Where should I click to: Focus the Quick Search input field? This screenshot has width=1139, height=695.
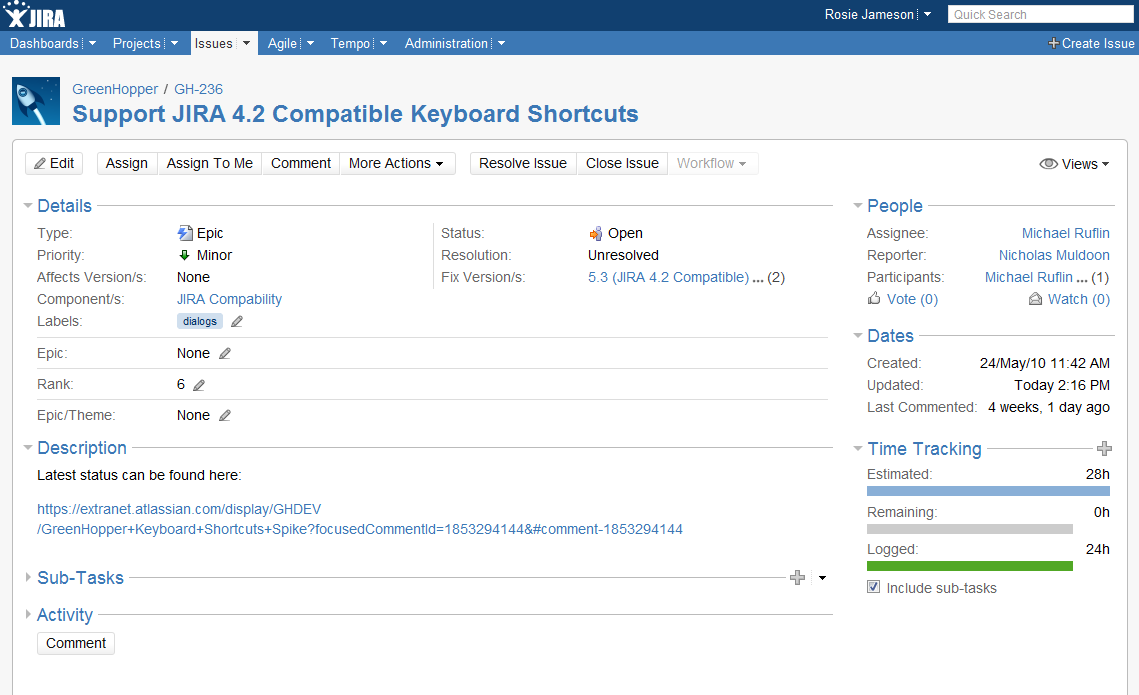pyautogui.click(x=1040, y=15)
